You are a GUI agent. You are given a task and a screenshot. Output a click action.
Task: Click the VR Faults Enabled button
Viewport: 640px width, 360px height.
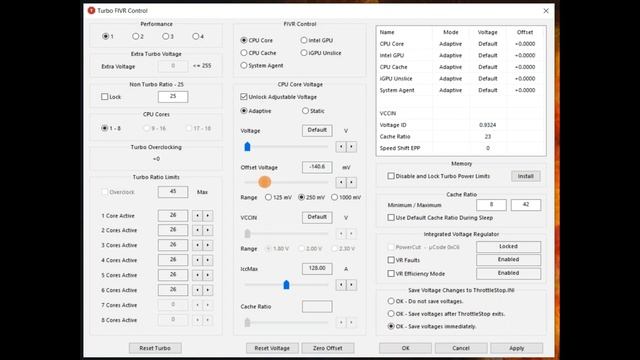(509, 260)
